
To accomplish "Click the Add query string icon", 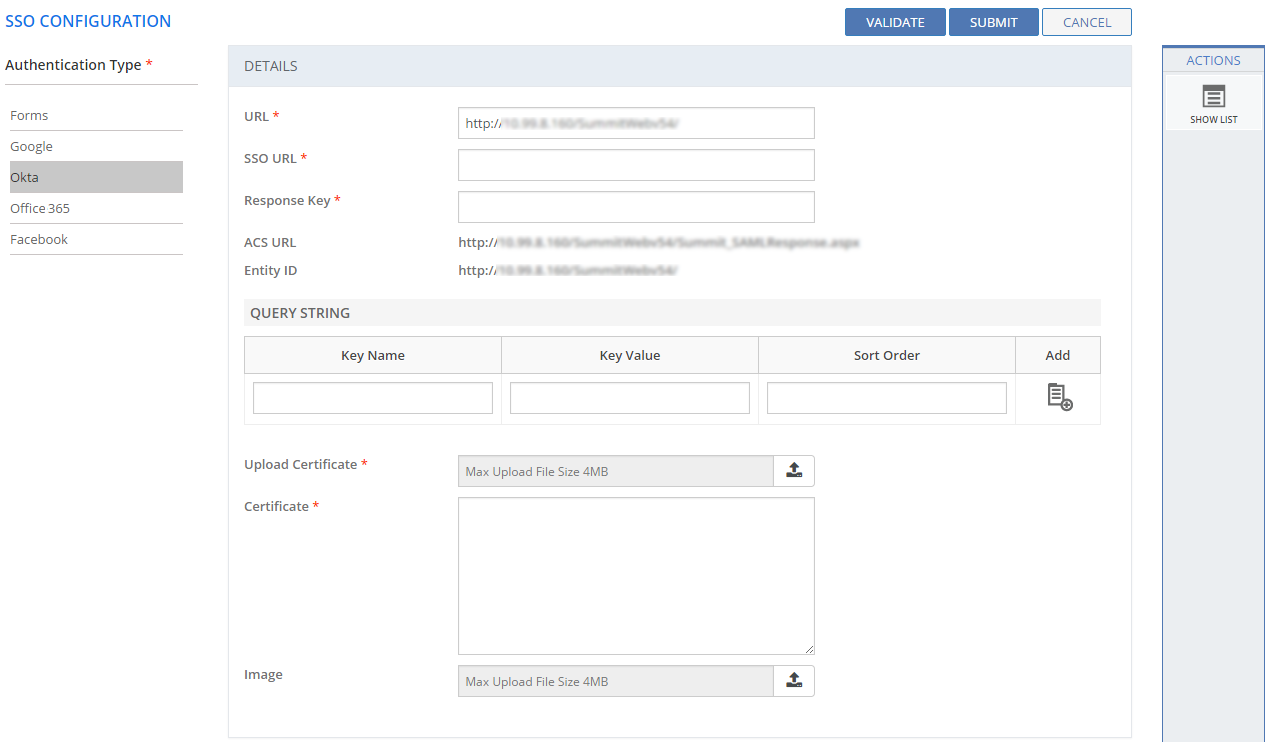I will pyautogui.click(x=1059, y=397).
